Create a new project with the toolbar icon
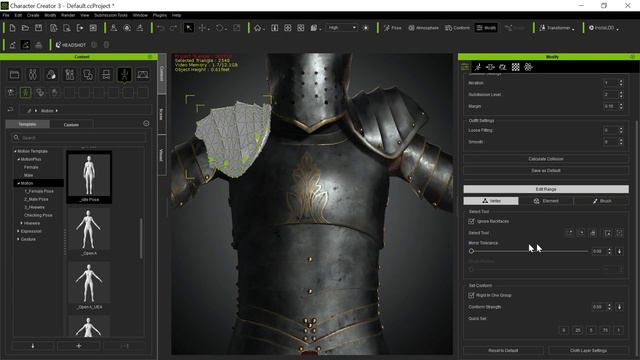Screen dimensions: 640x360 12,28
